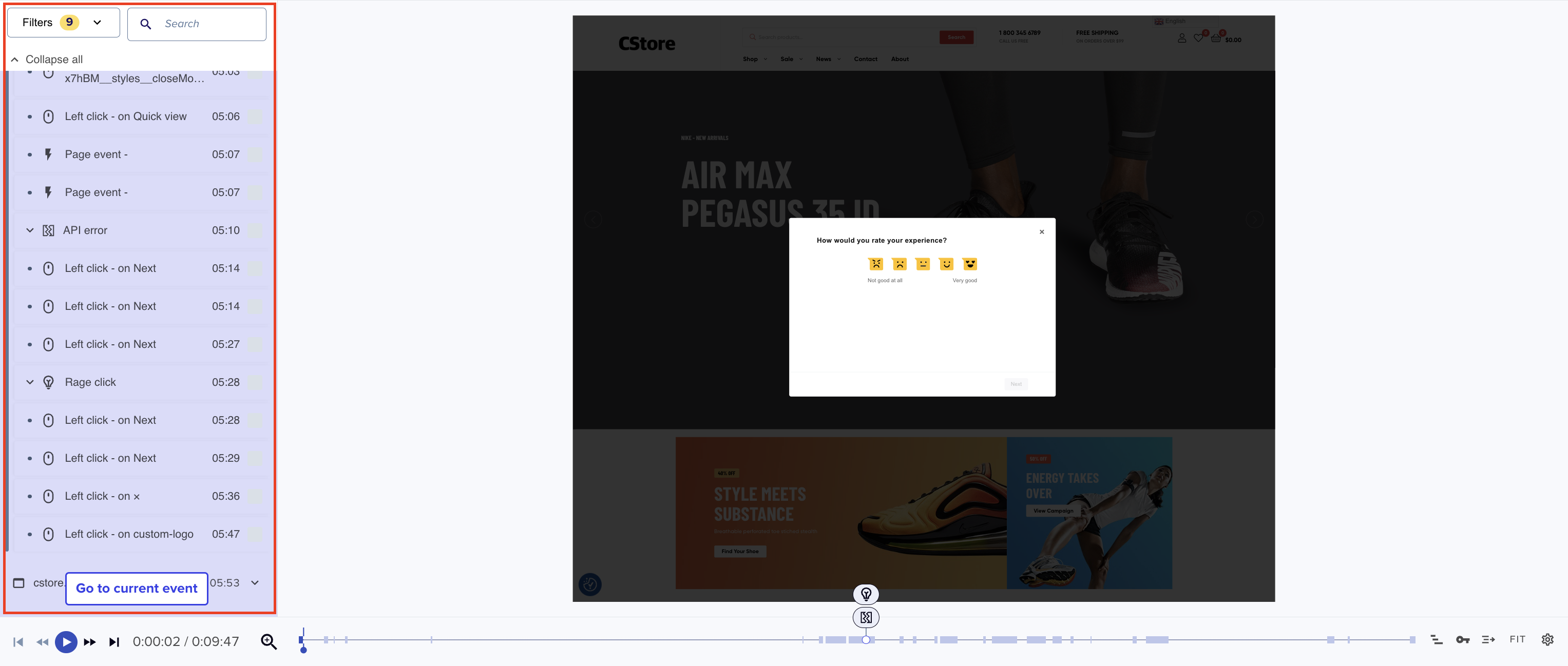The width and height of the screenshot is (1568, 666).
Task: Open the News menu dropdown
Action: point(829,59)
